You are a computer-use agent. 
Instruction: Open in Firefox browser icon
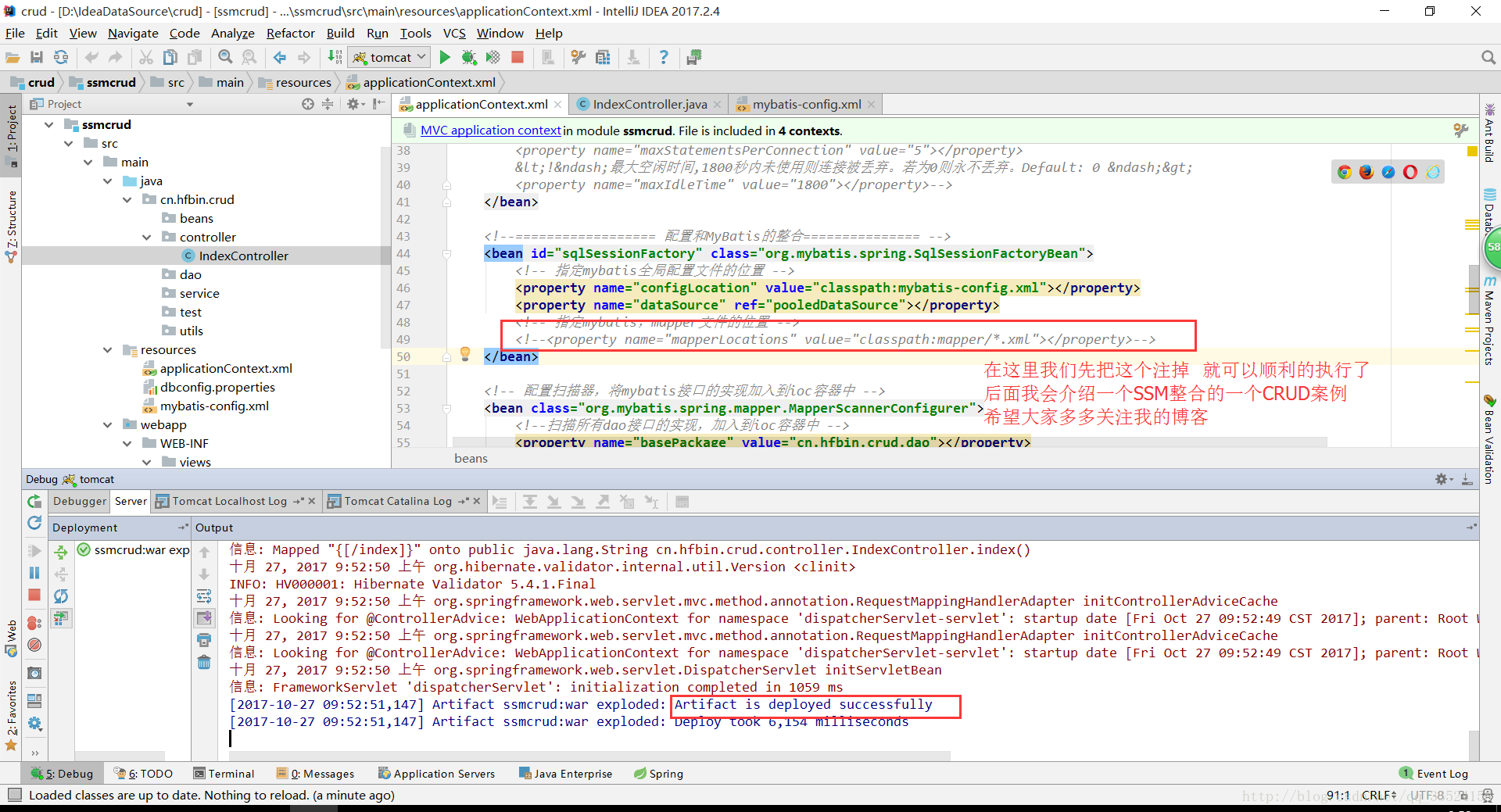tap(1366, 172)
